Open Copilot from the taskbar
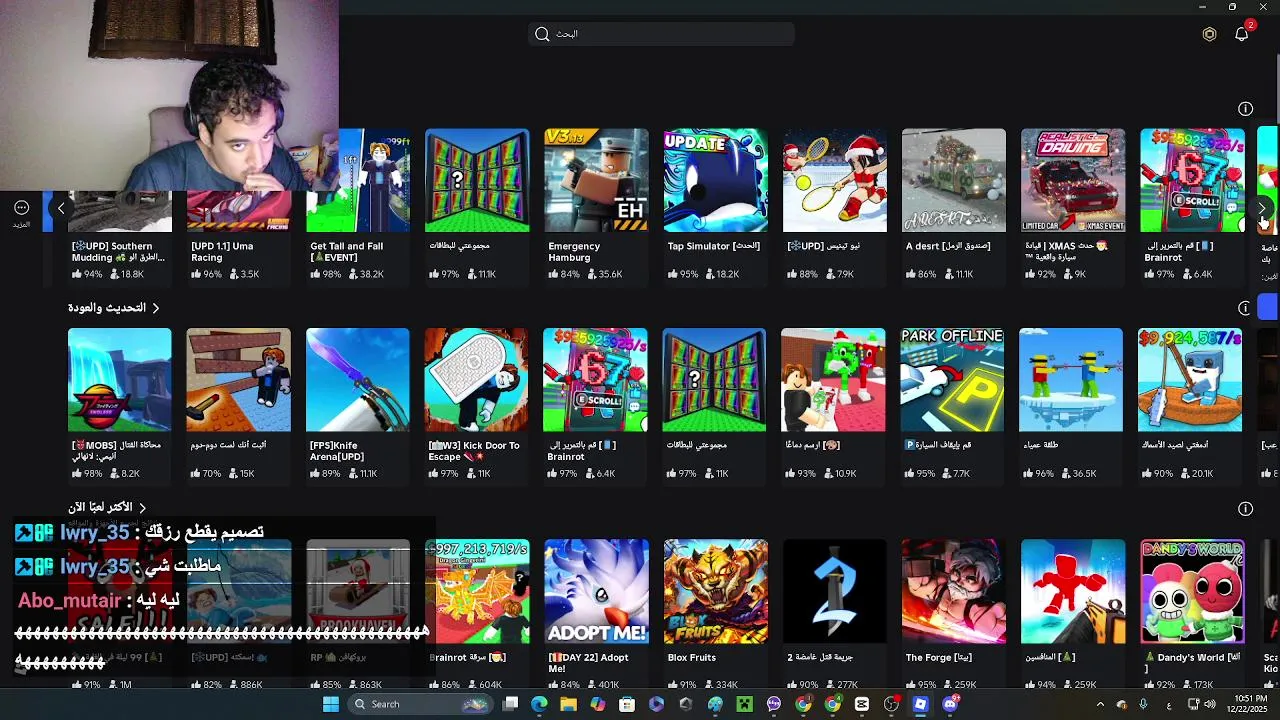 [x=598, y=704]
